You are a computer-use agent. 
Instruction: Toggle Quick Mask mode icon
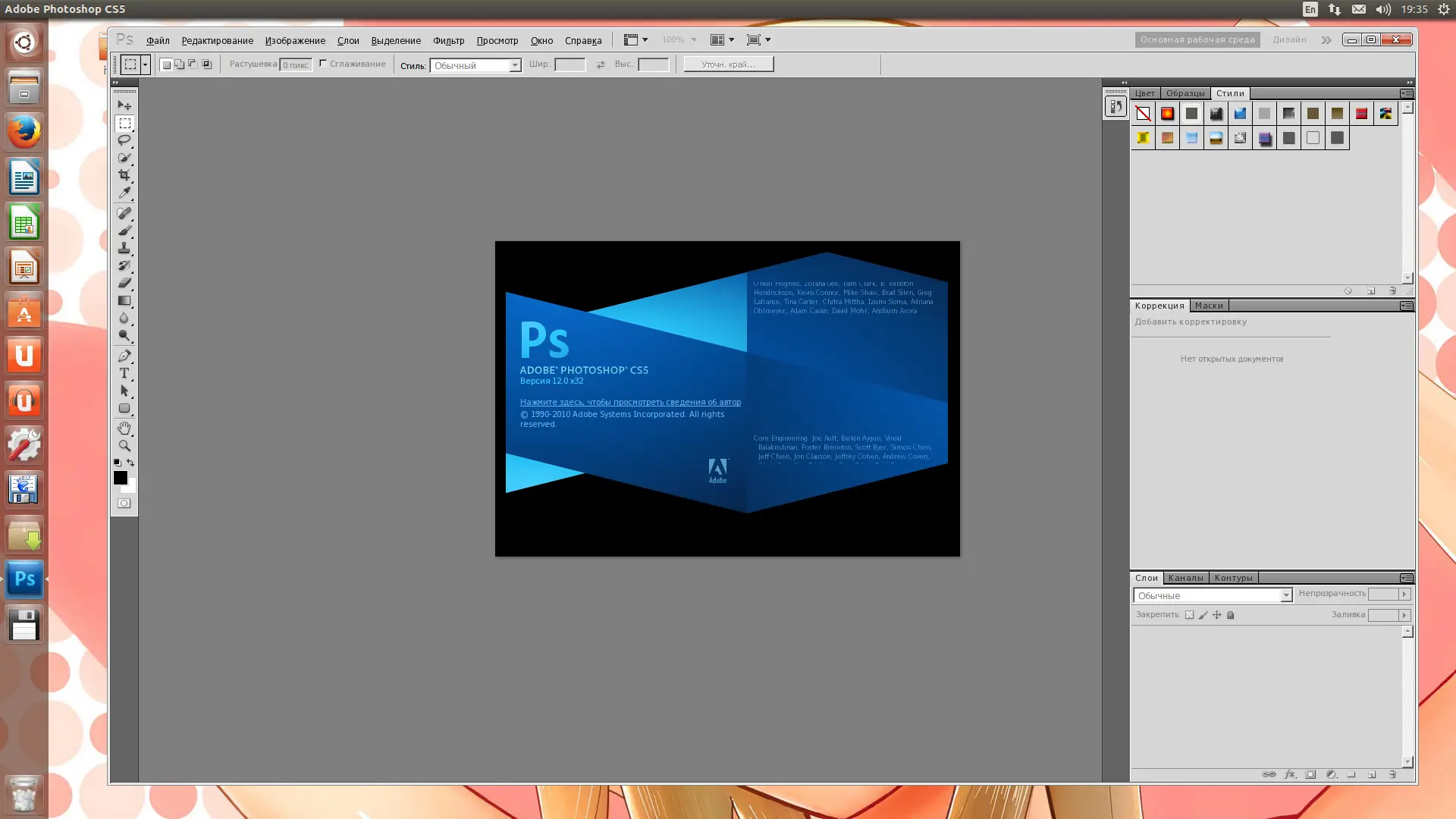pyautogui.click(x=124, y=504)
